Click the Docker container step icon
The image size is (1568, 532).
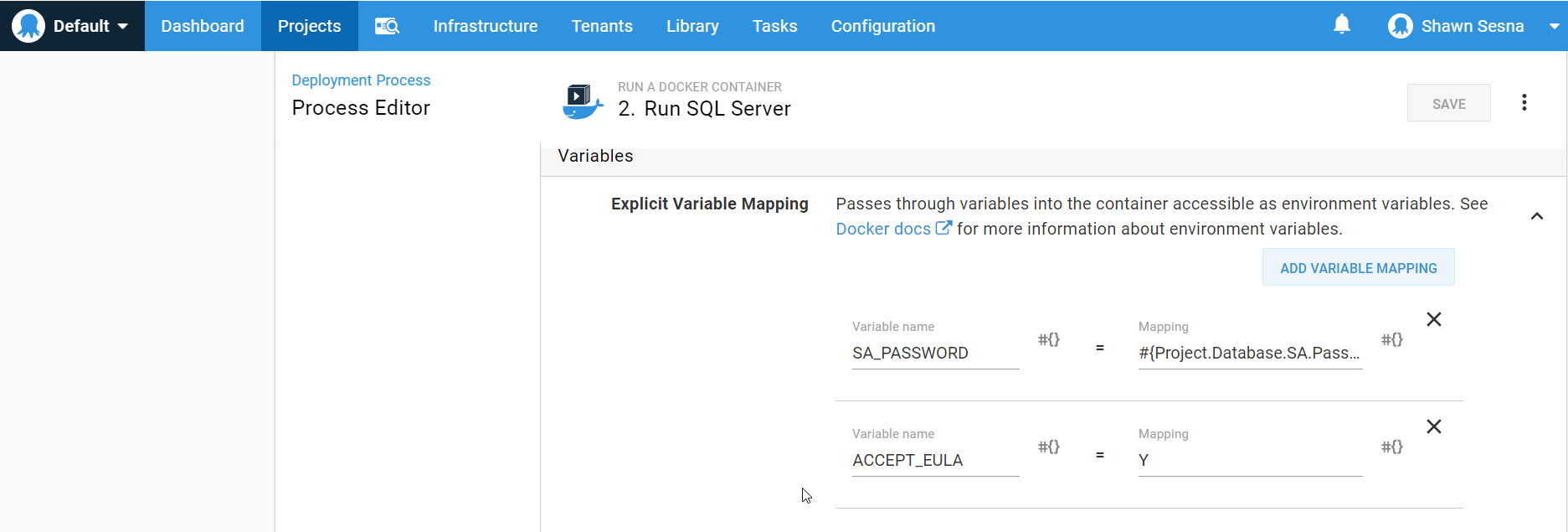[x=582, y=101]
